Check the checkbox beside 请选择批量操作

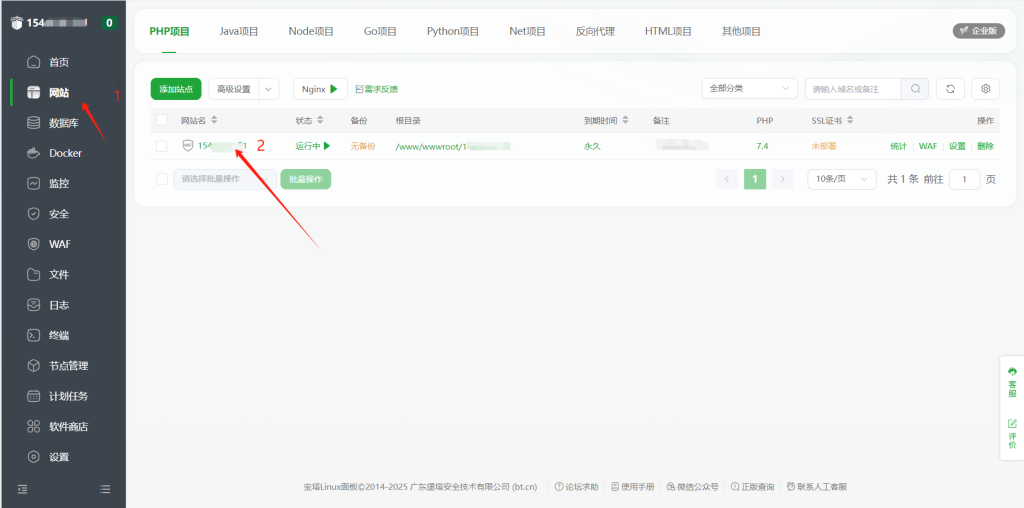point(162,179)
